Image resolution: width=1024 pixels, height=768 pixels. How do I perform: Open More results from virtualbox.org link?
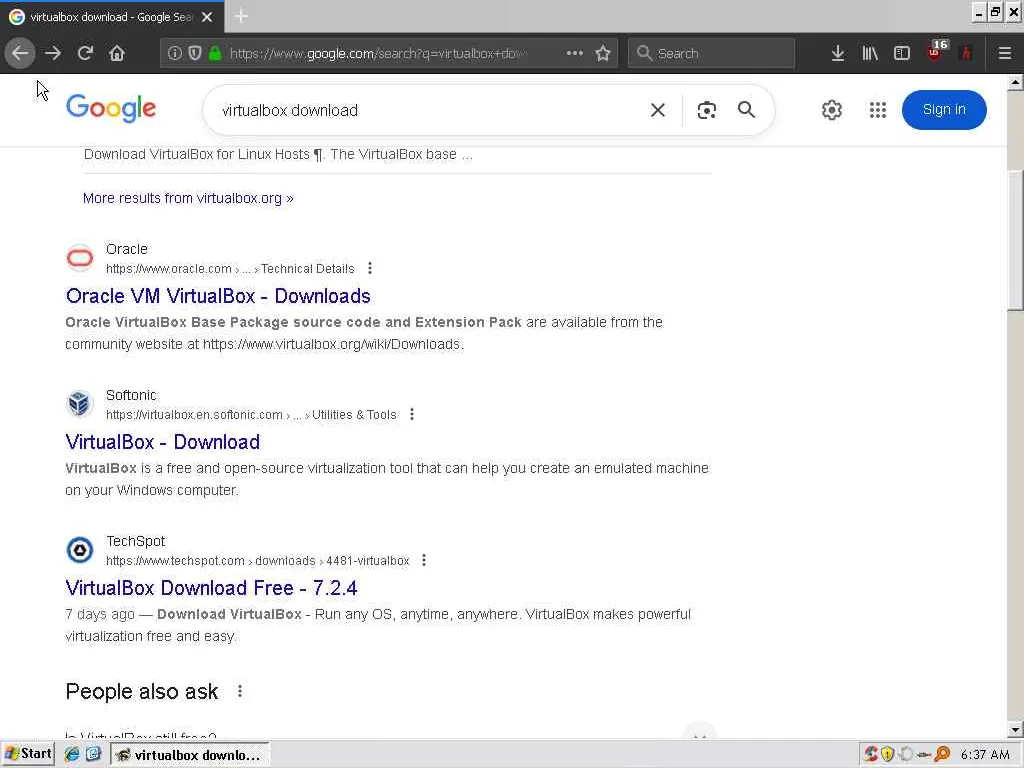tap(188, 198)
